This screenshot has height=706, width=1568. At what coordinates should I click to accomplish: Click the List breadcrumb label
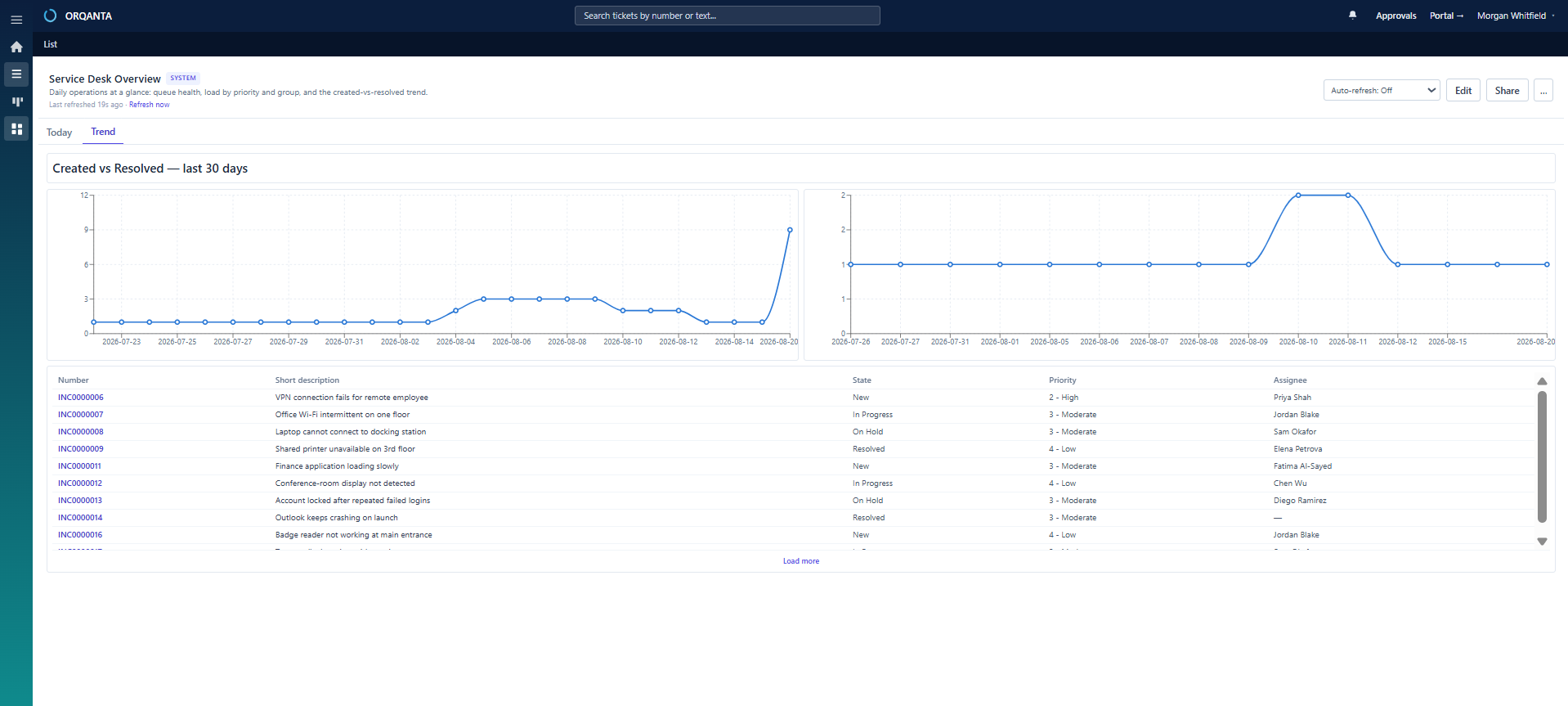(x=51, y=44)
